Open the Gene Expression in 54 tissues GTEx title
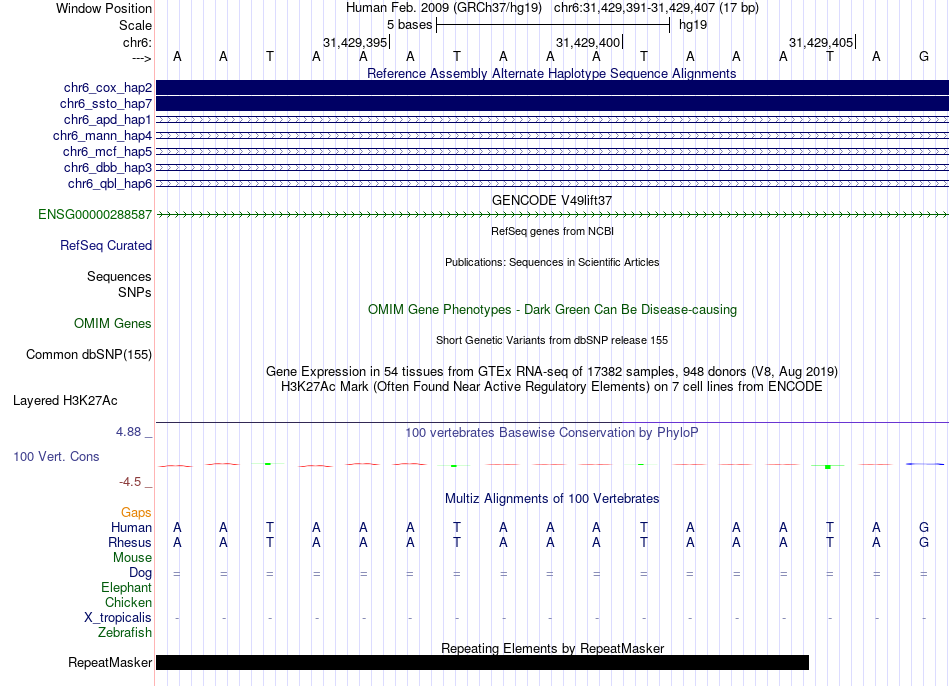 click(x=552, y=371)
